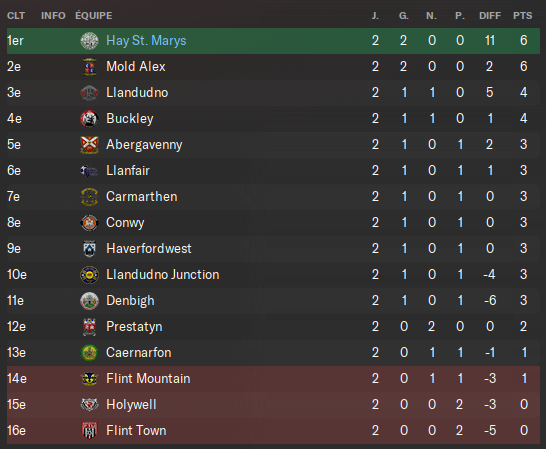Select the Caernarfon team name
Image resolution: width=546 pixels, height=449 pixels.
pos(139,353)
